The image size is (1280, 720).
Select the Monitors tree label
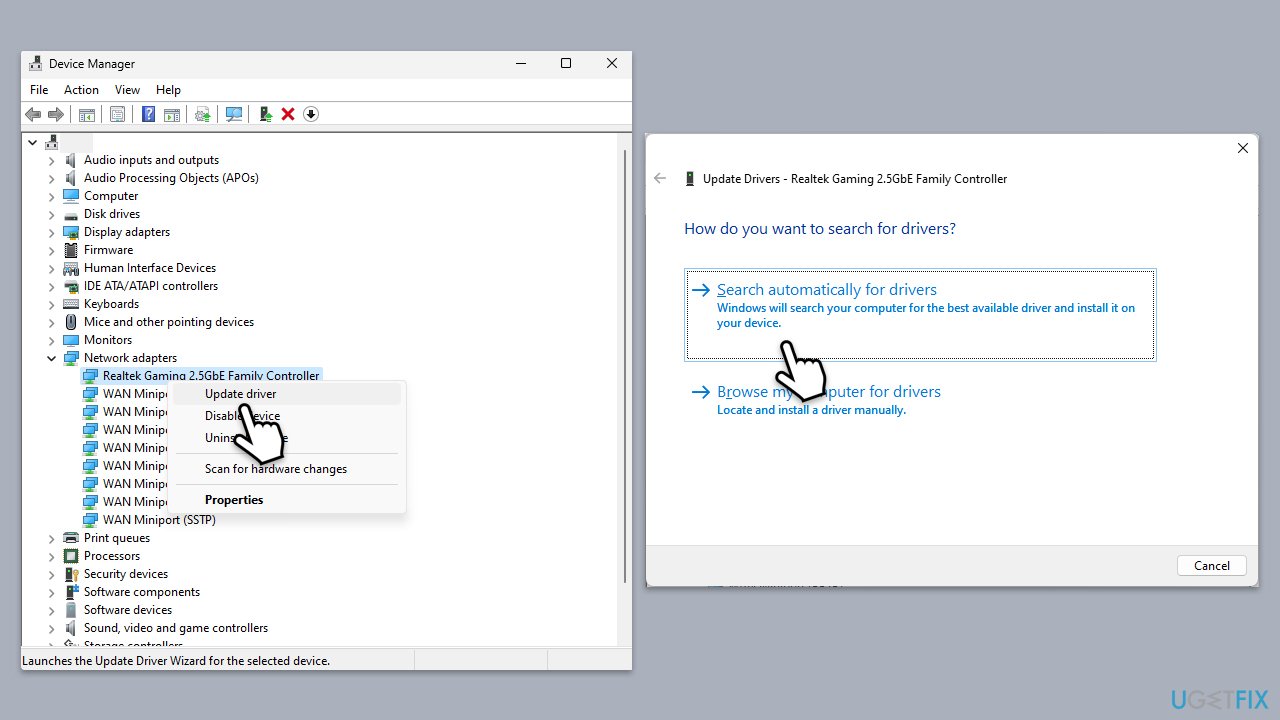coord(108,340)
